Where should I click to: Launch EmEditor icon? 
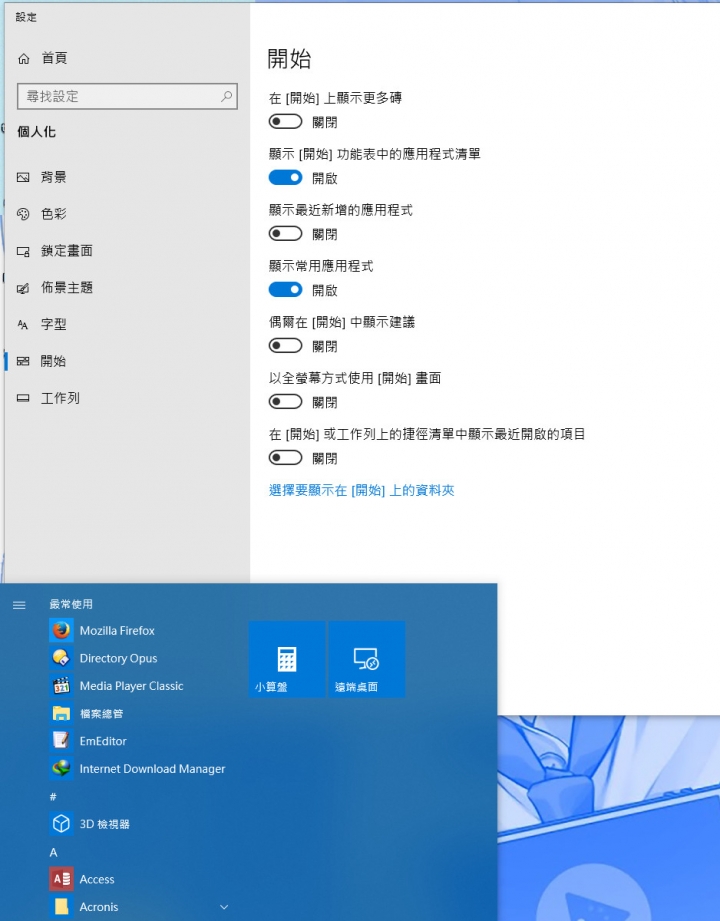coord(61,741)
